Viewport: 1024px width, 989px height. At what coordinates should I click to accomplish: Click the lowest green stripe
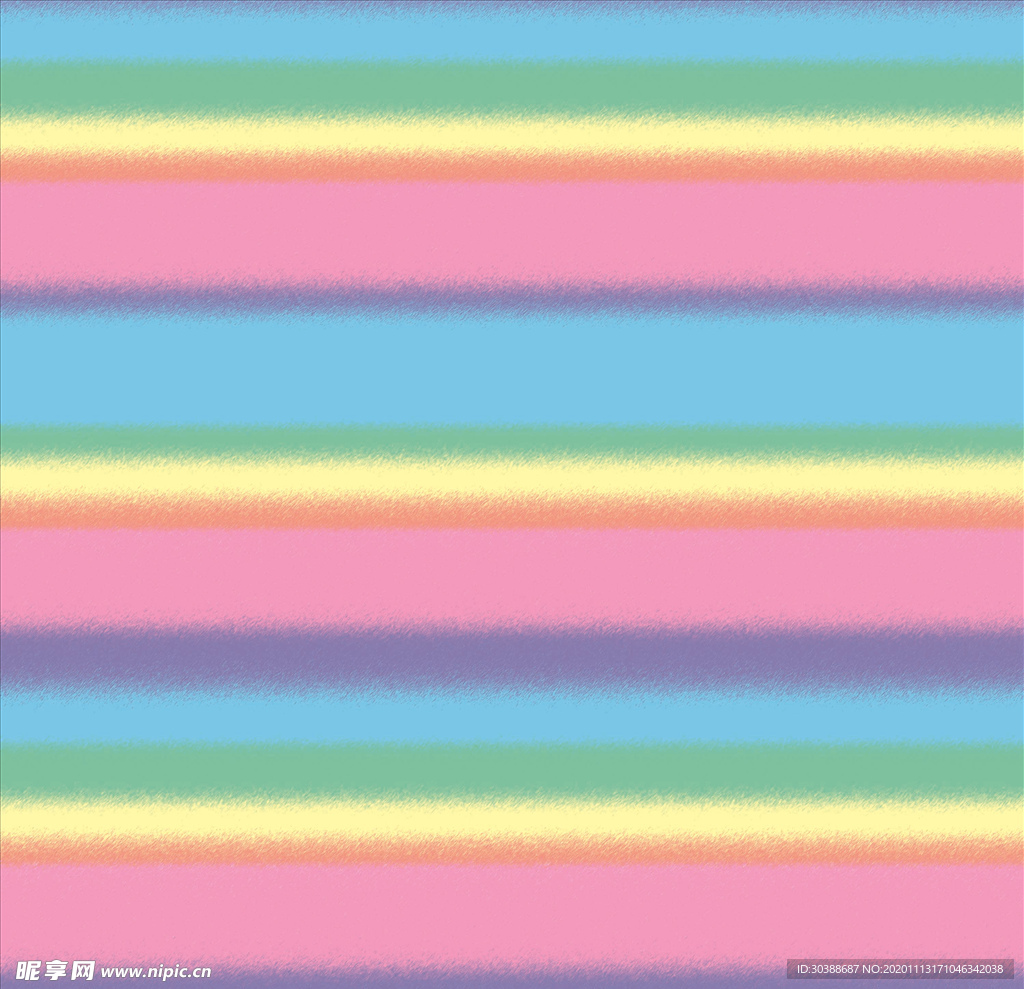512,769
